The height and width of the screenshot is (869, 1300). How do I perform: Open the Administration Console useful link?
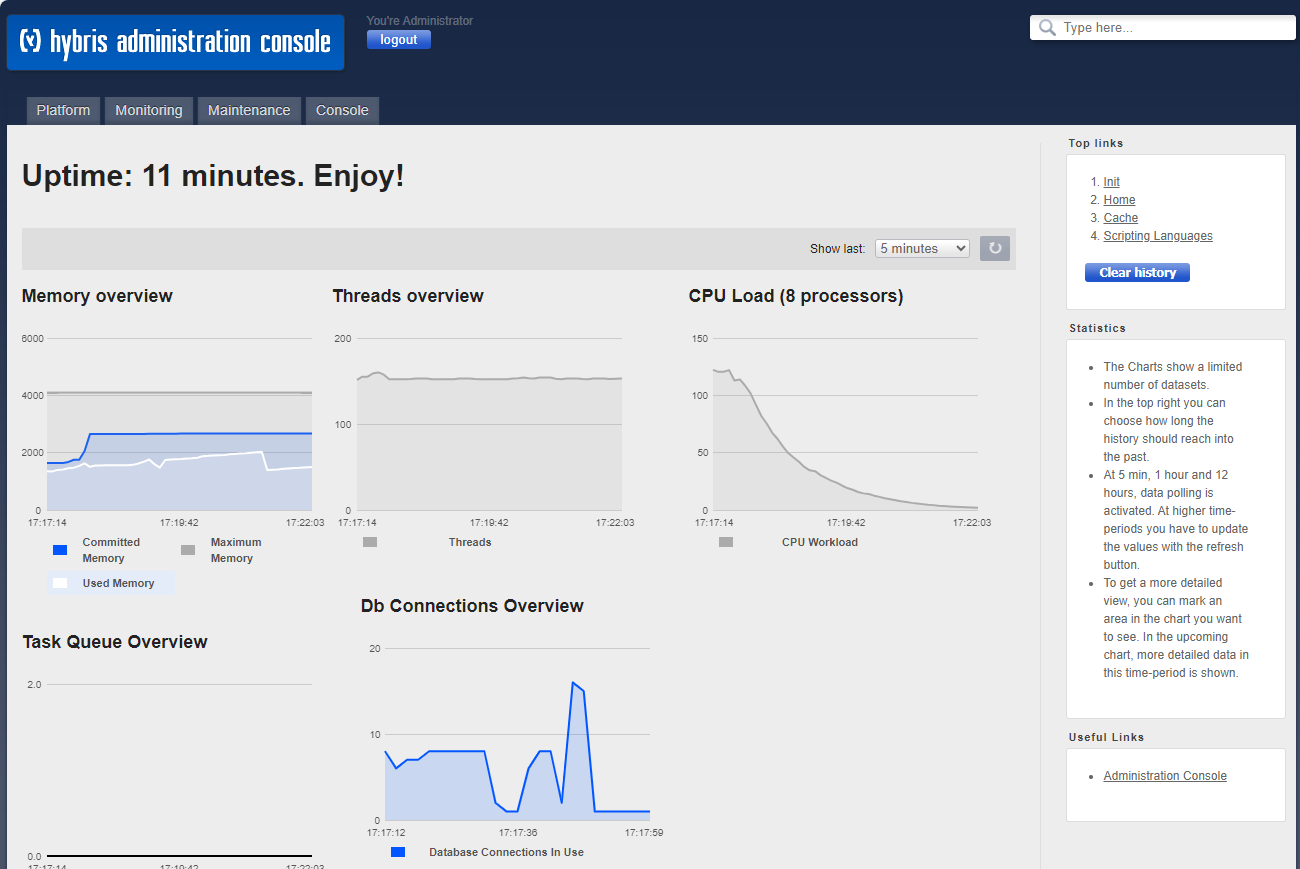pos(1165,776)
